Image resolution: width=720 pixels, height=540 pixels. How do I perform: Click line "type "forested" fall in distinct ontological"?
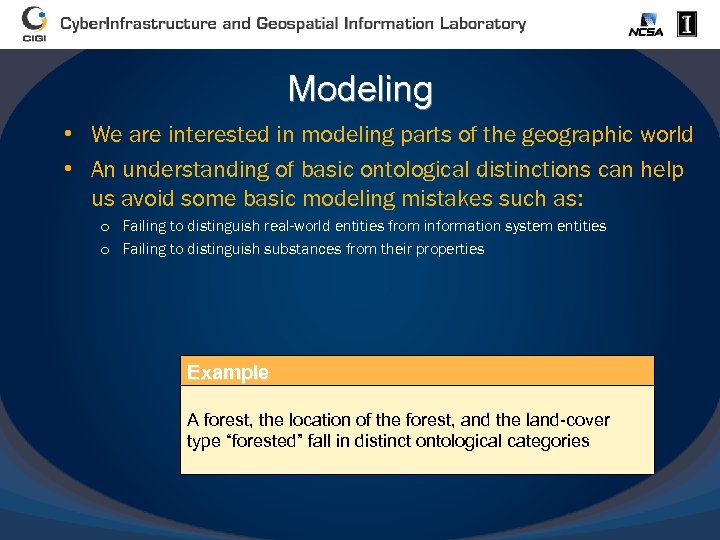pos(388,441)
